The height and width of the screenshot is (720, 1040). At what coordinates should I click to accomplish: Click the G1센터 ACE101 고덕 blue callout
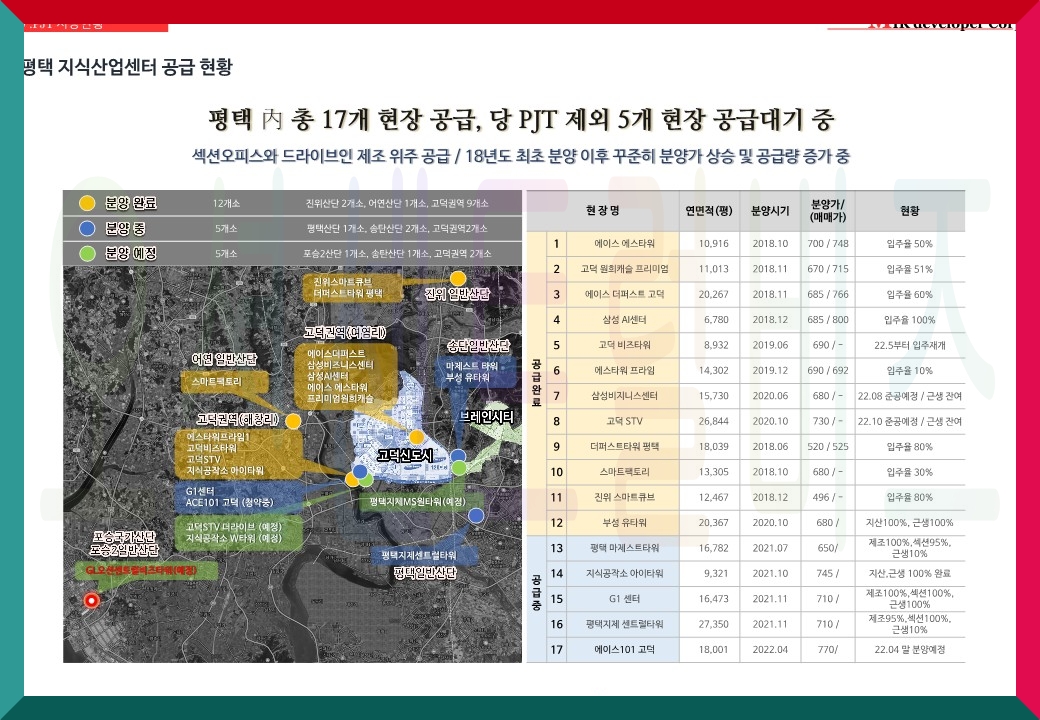pyautogui.click(x=239, y=497)
